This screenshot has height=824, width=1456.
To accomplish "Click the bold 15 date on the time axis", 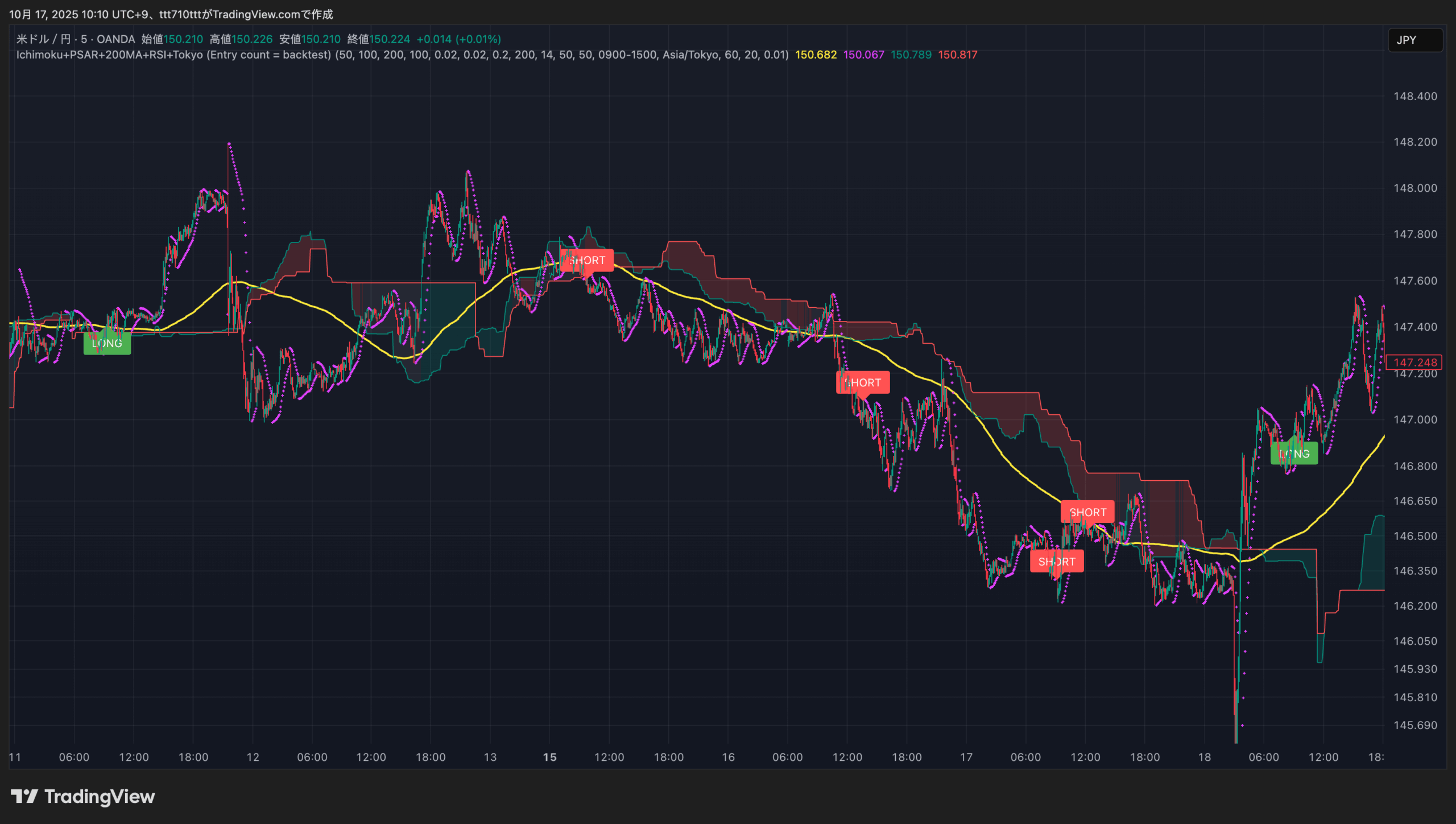I will pyautogui.click(x=549, y=757).
